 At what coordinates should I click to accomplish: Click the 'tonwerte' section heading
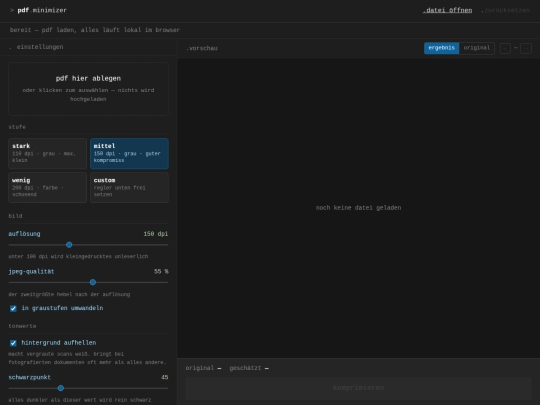[22, 326]
